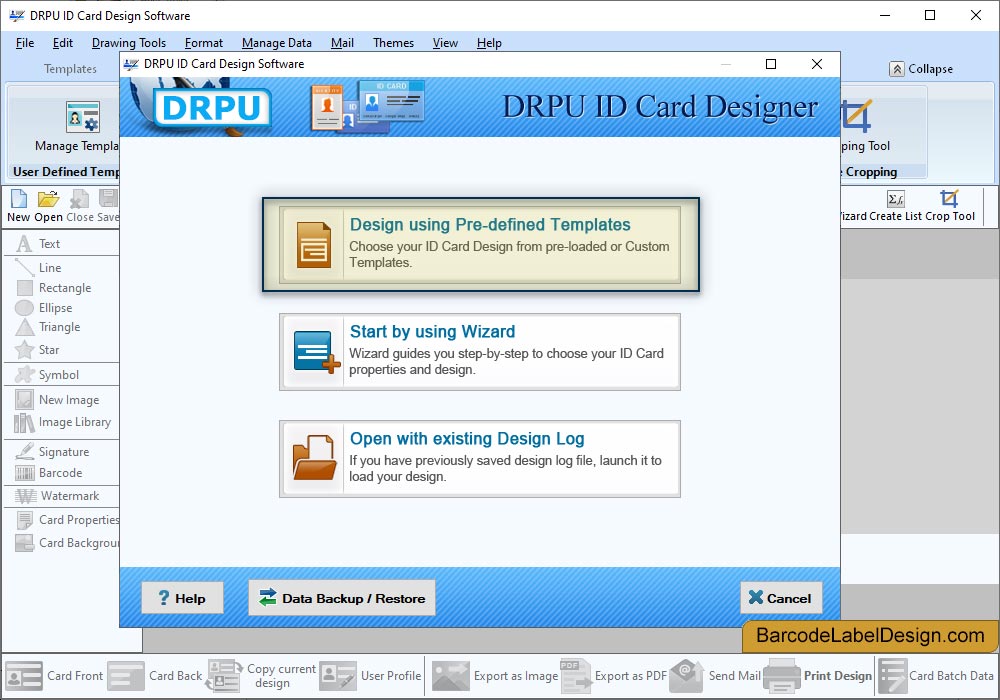1000x700 pixels.
Task: Click the Manage Templates icon
Action: pos(83,117)
